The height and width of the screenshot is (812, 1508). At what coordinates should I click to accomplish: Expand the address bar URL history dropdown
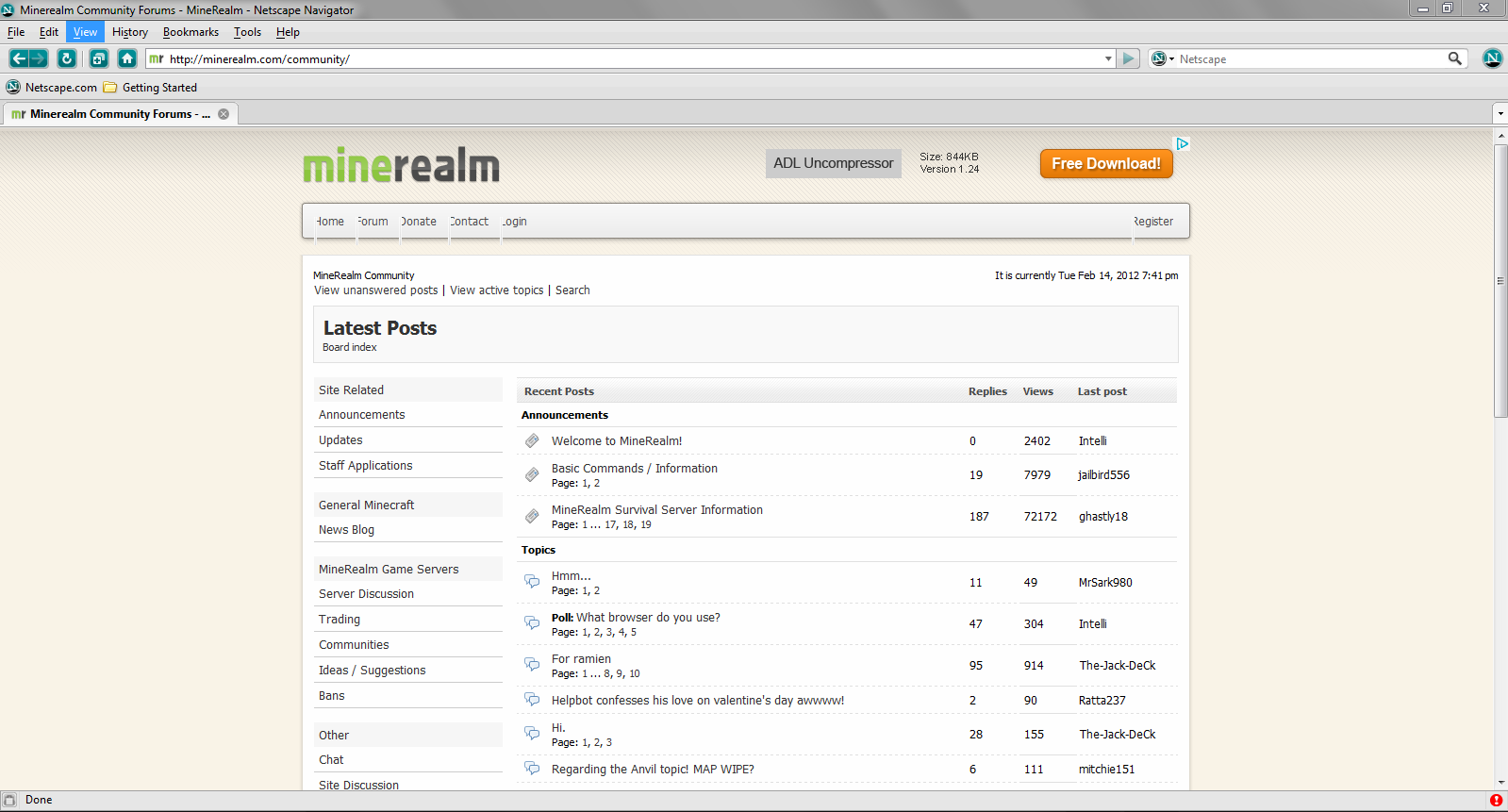(x=1108, y=58)
